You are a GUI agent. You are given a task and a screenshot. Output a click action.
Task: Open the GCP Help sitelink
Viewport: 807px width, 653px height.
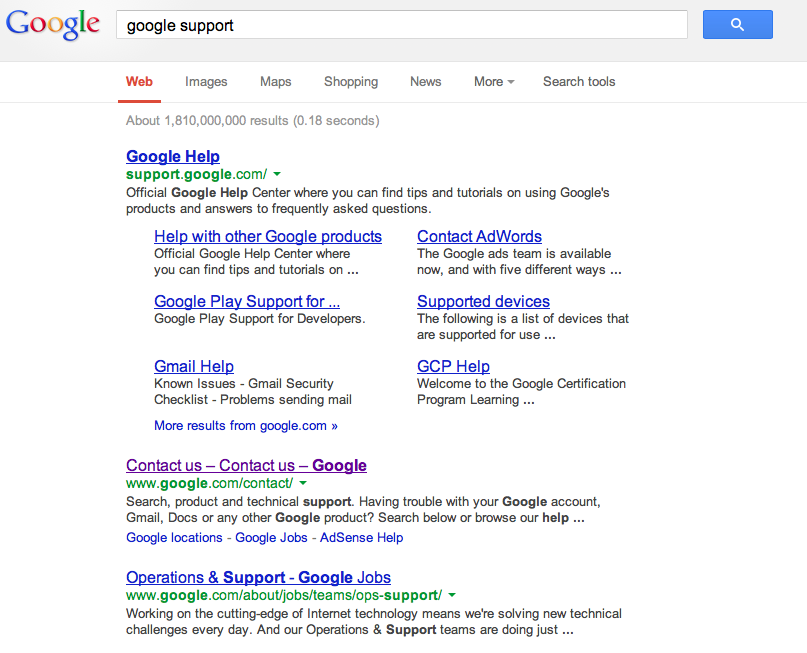tap(453, 366)
